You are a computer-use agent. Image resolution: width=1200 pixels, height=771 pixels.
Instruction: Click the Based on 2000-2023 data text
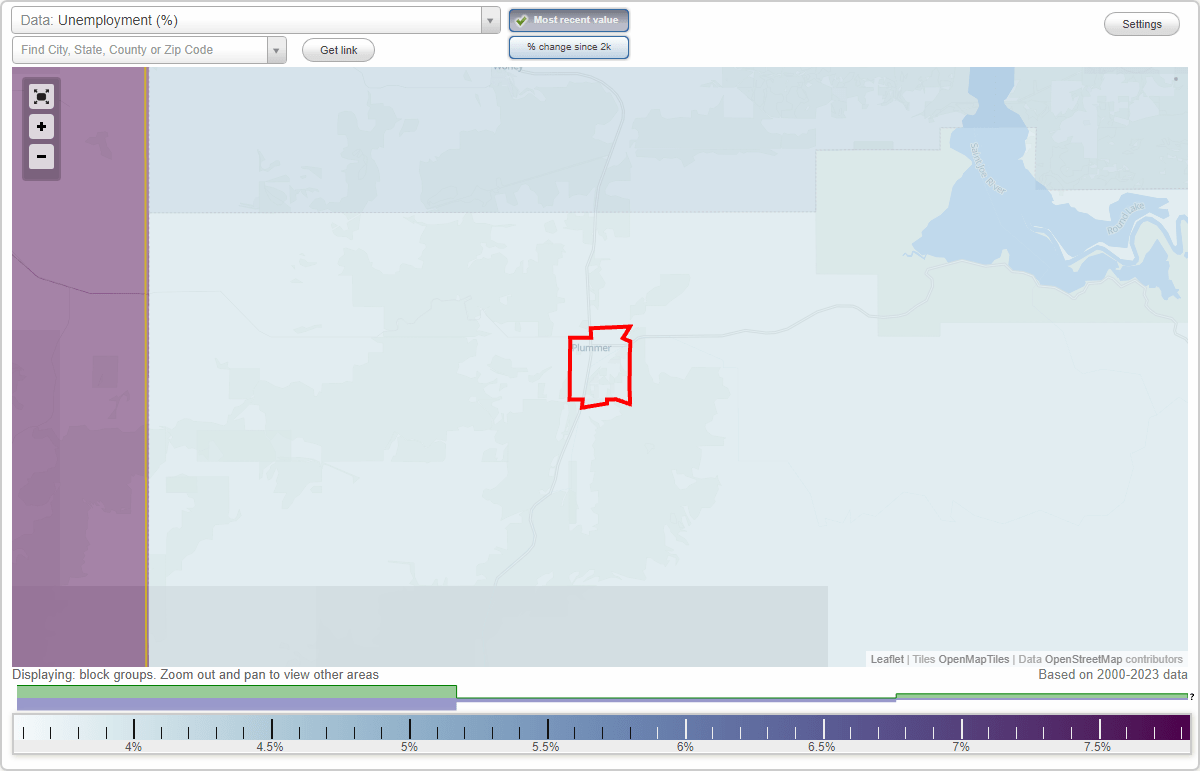(x=1113, y=675)
